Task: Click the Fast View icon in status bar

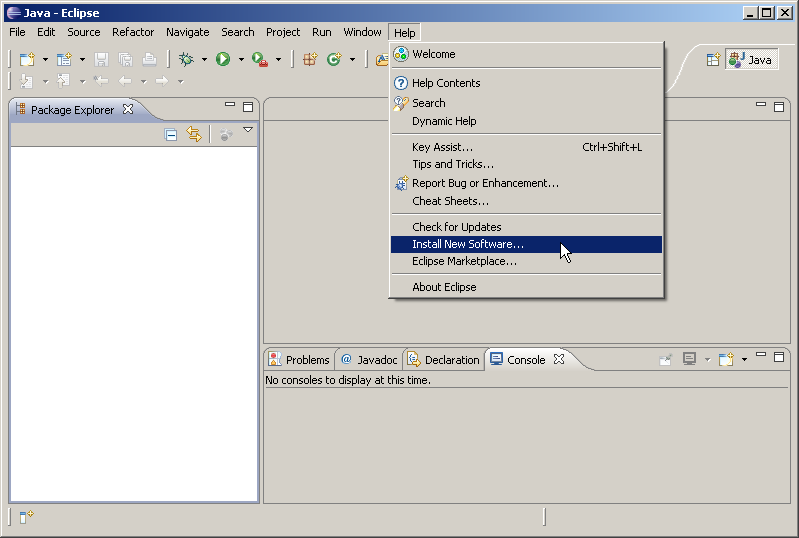Action: click(x=26, y=517)
